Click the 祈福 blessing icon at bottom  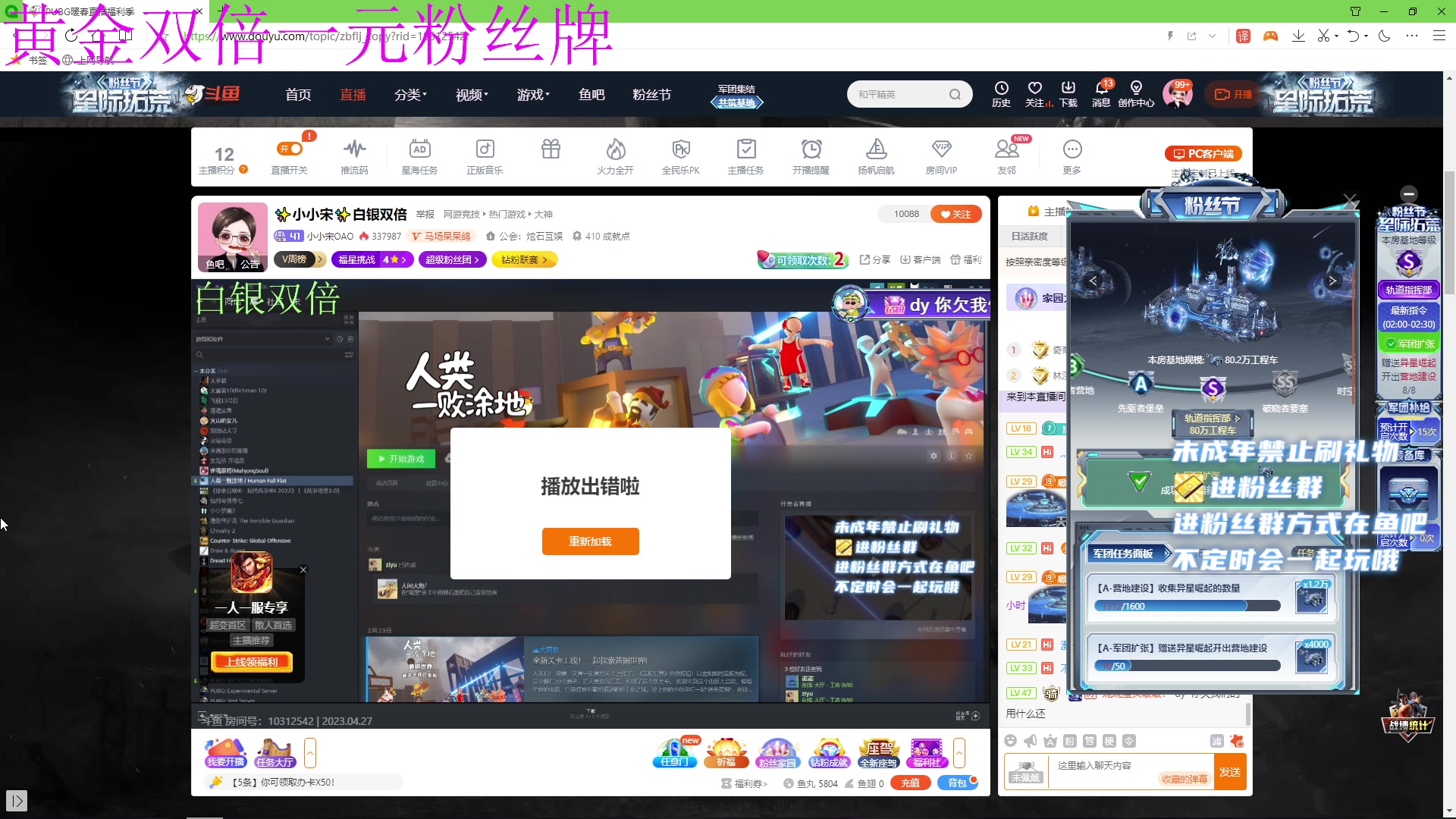click(726, 751)
